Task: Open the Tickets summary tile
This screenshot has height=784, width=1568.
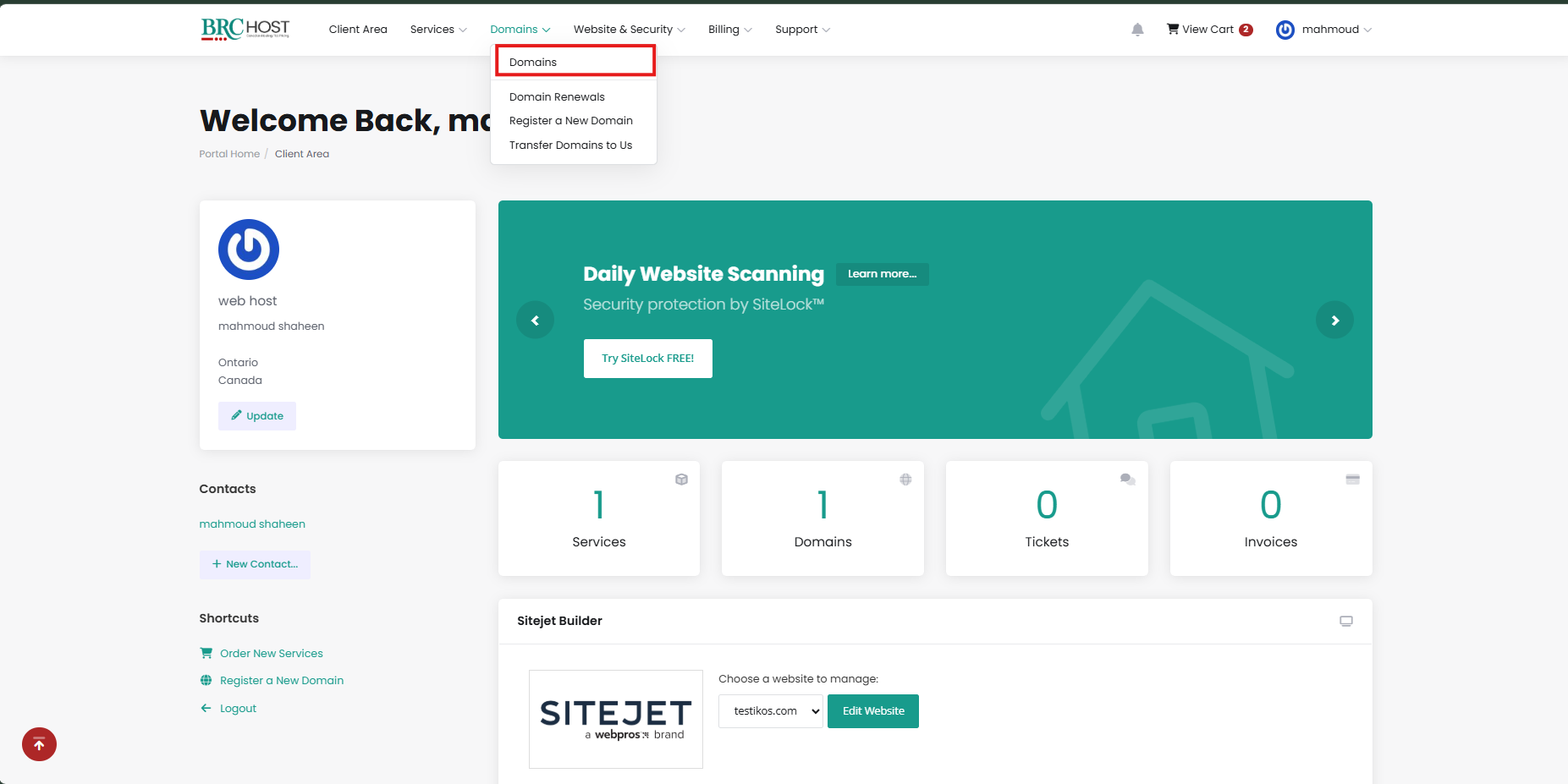Action: 1046,518
